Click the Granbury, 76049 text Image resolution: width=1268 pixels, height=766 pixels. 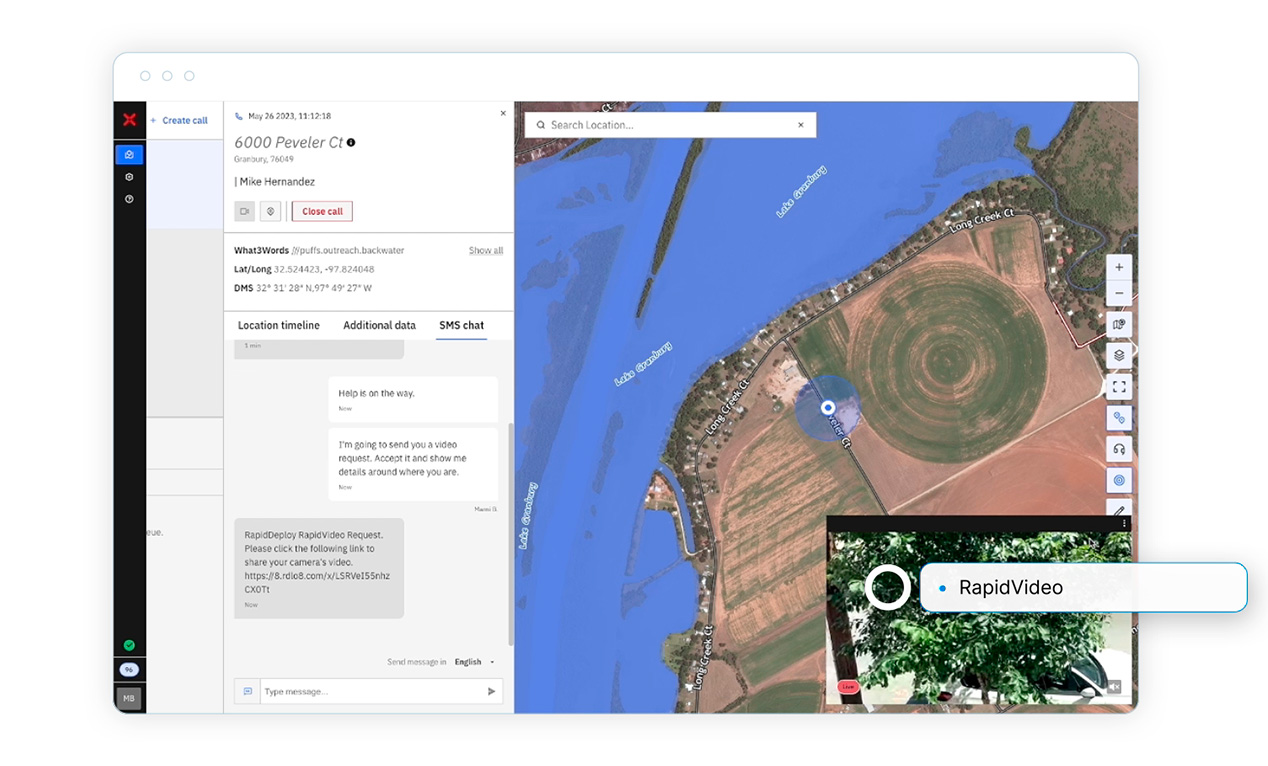tap(264, 159)
